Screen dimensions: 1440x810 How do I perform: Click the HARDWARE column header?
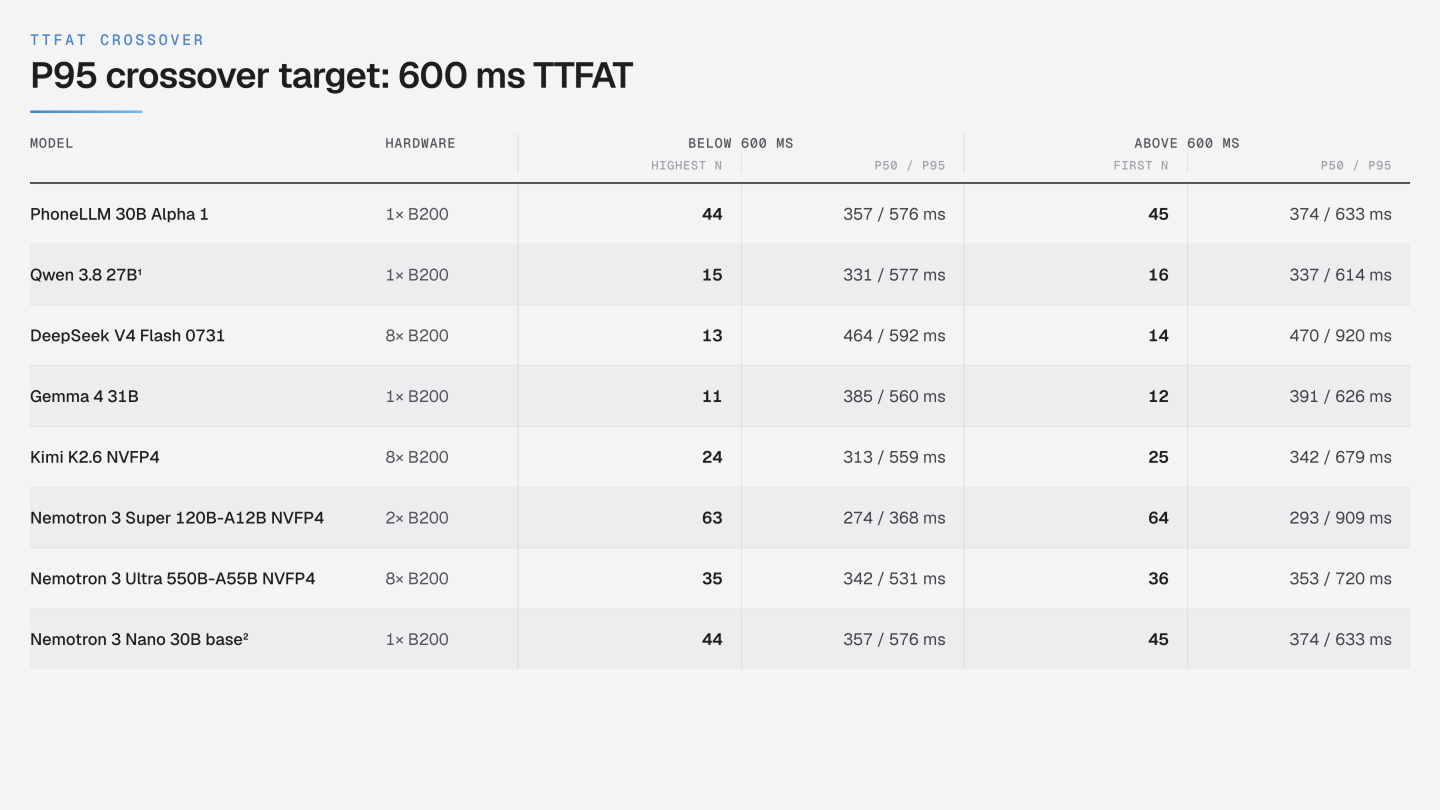(x=420, y=143)
